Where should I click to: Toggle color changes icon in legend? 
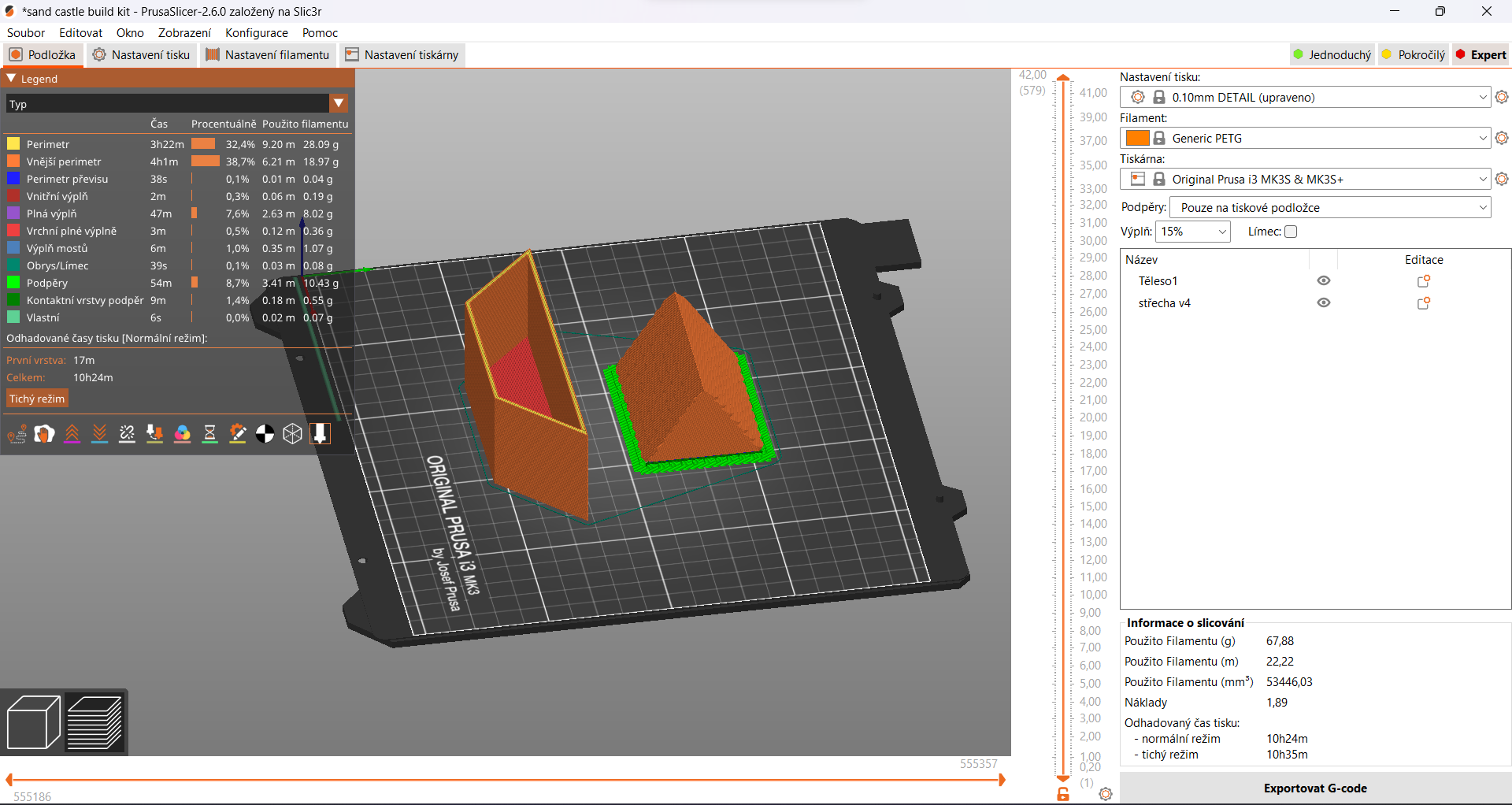tap(182, 434)
